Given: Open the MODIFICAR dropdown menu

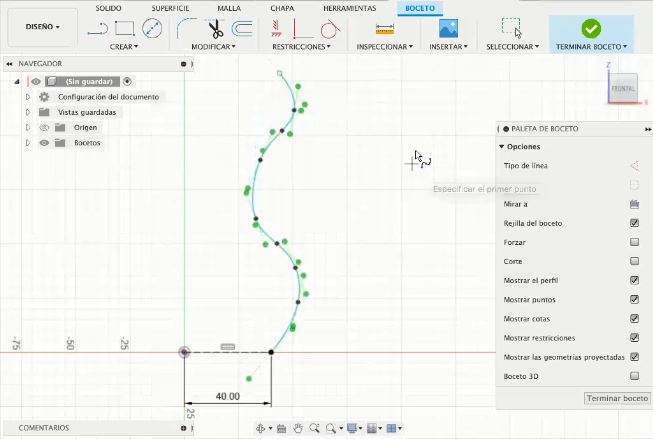Looking at the screenshot, I should click(x=213, y=47).
